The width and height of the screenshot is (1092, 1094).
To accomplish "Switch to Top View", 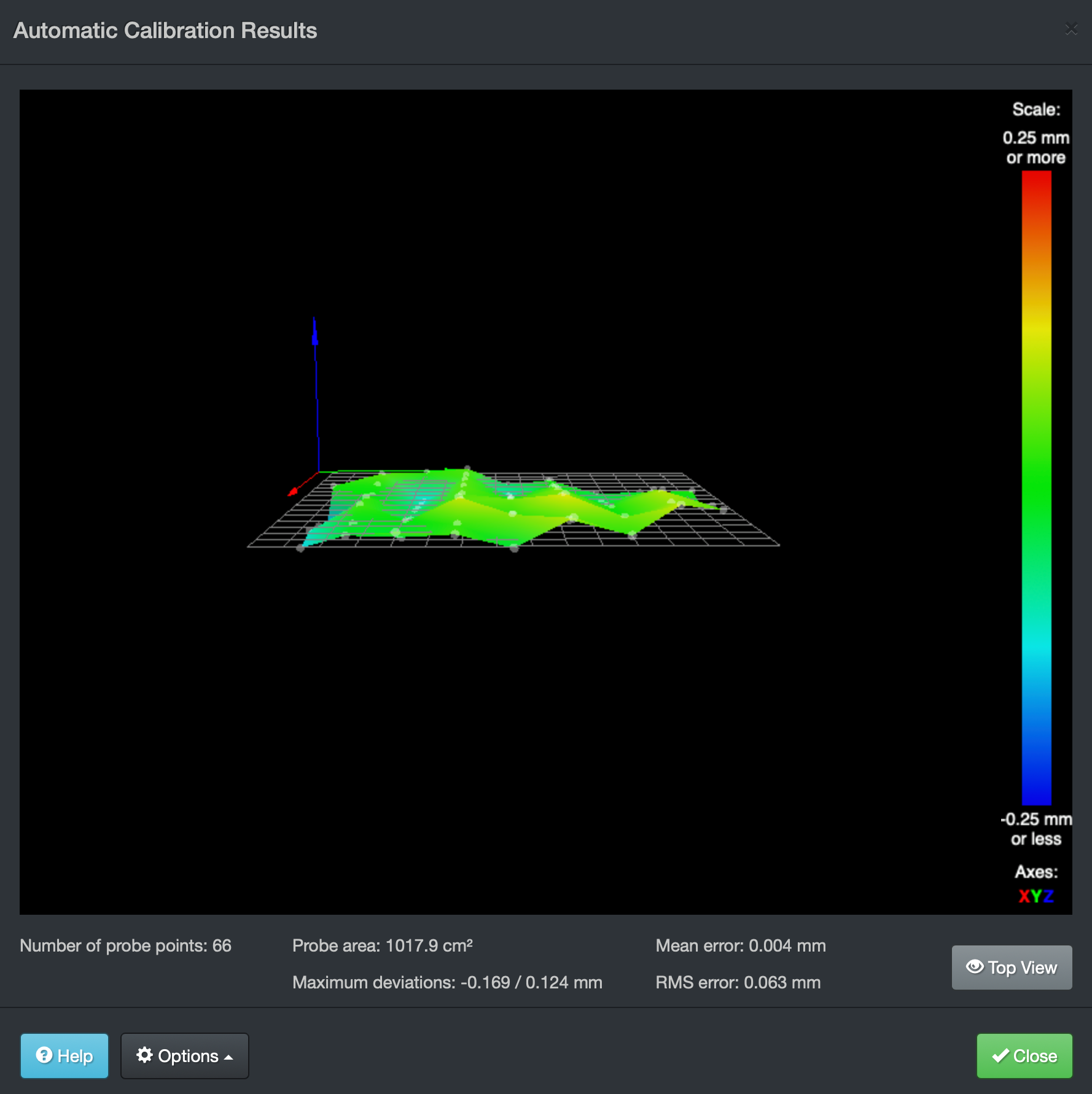I will pos(1012,968).
